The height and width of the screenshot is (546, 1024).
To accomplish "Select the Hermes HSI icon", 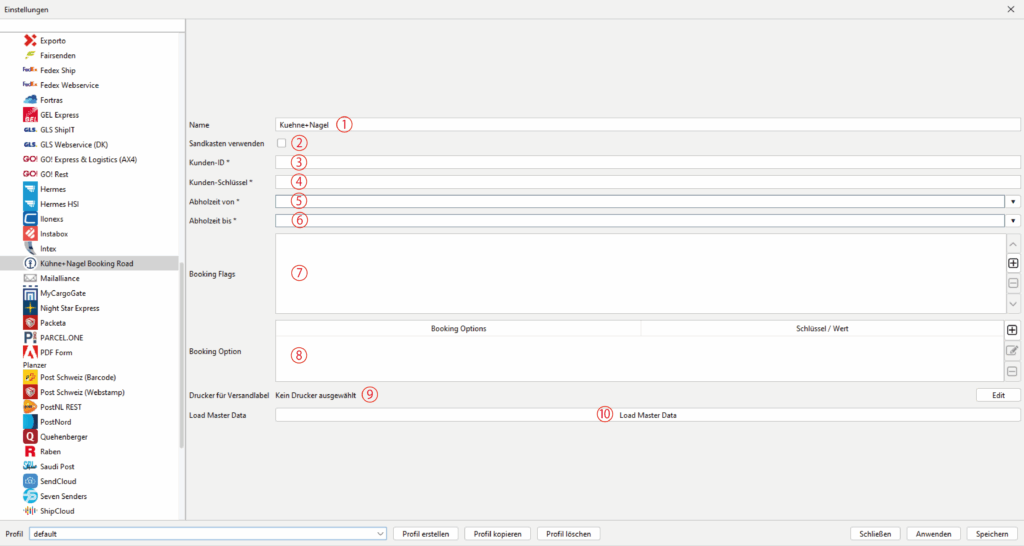I will (x=30, y=204).
